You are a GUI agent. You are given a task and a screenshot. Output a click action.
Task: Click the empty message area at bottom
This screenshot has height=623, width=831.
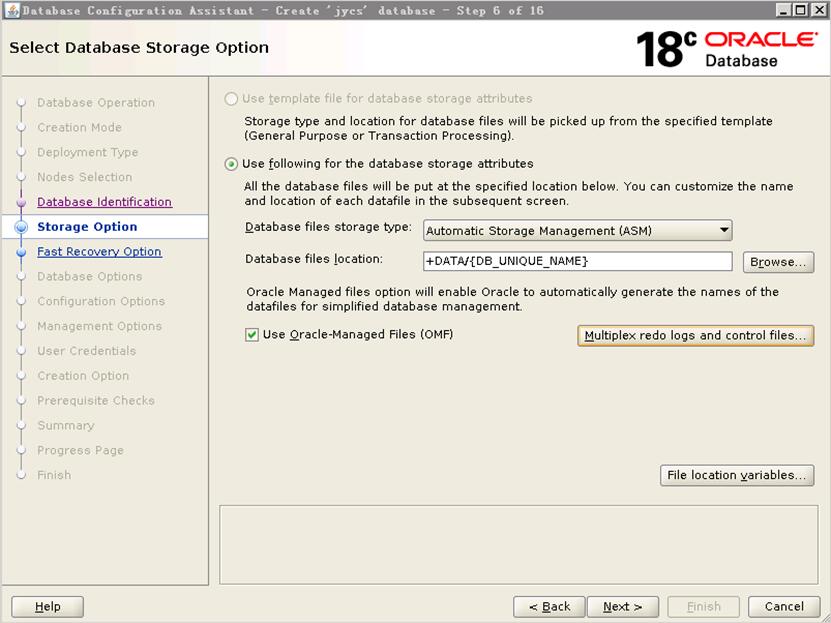click(x=519, y=545)
